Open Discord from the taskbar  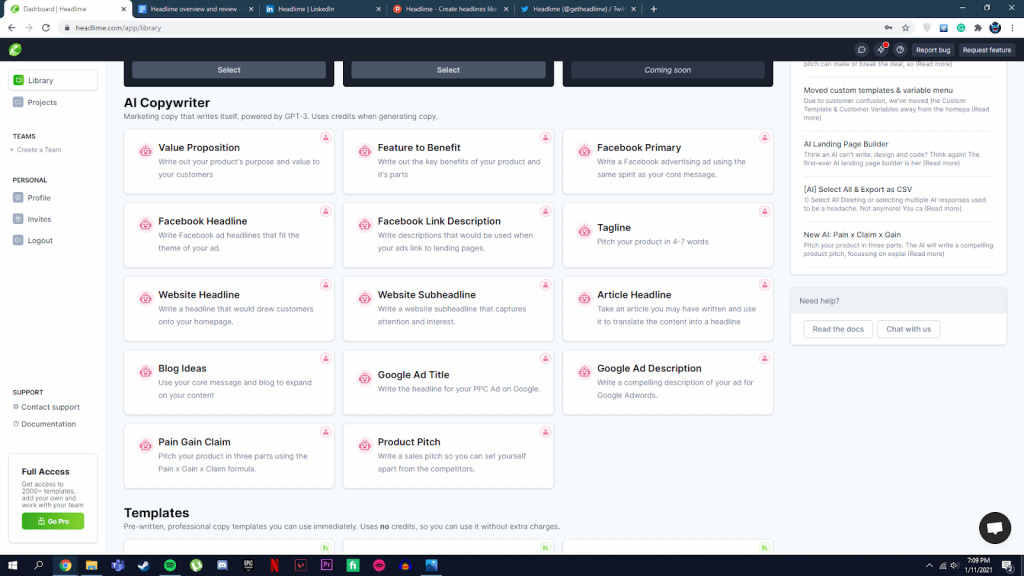222,566
